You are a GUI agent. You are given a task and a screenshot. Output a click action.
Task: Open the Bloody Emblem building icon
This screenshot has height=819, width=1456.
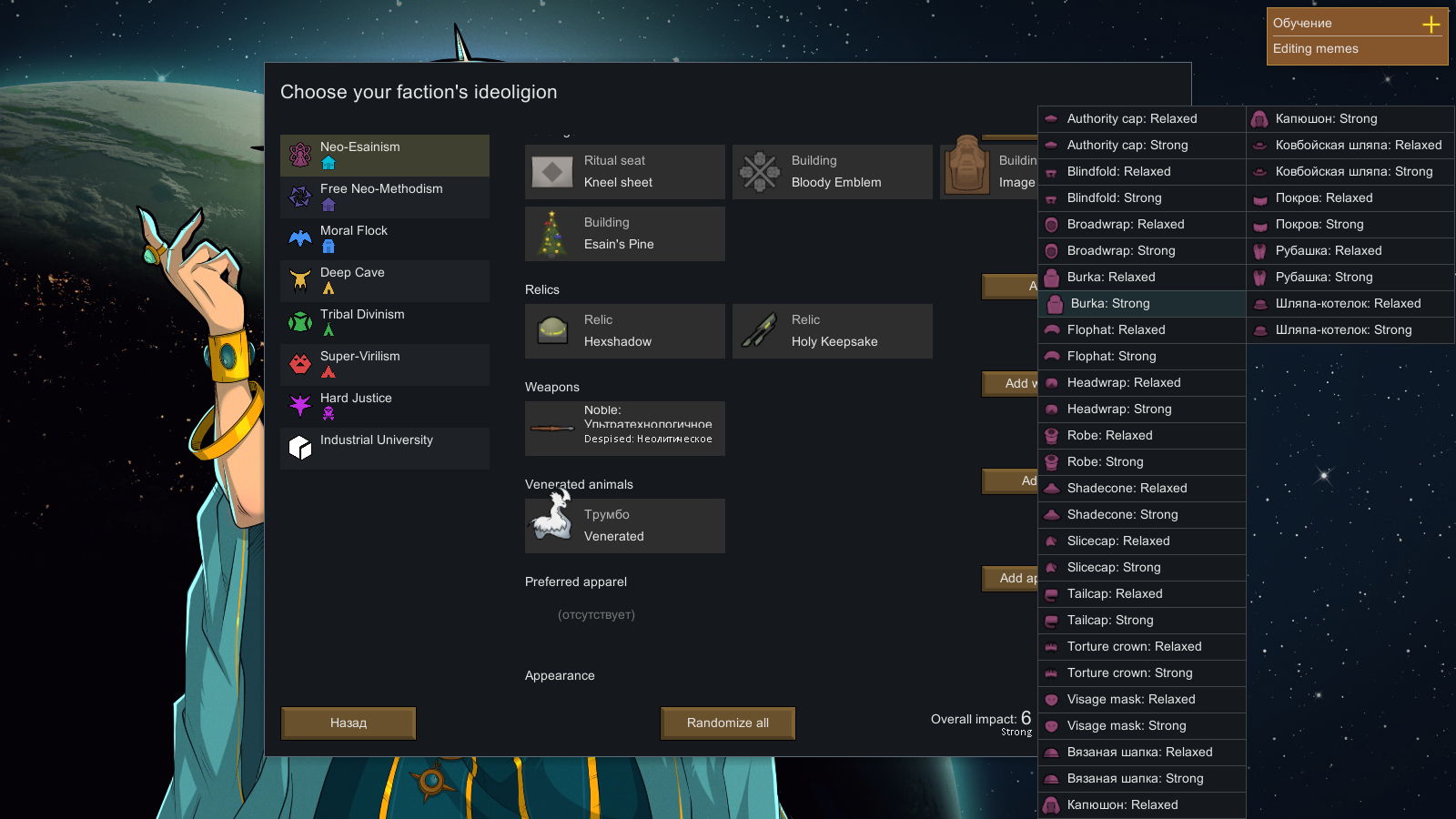[760, 172]
